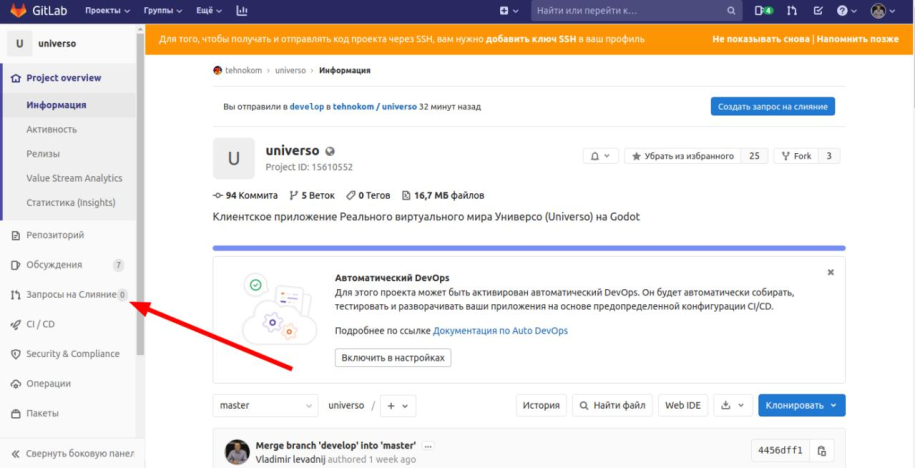Open Статистика (Insights) item
915x468 pixels.
[x=69, y=203]
